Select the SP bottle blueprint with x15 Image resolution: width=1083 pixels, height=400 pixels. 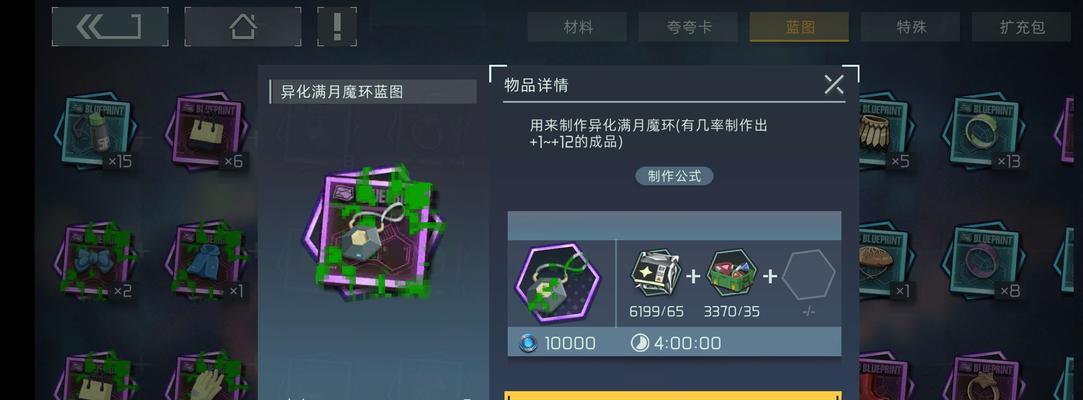95,132
